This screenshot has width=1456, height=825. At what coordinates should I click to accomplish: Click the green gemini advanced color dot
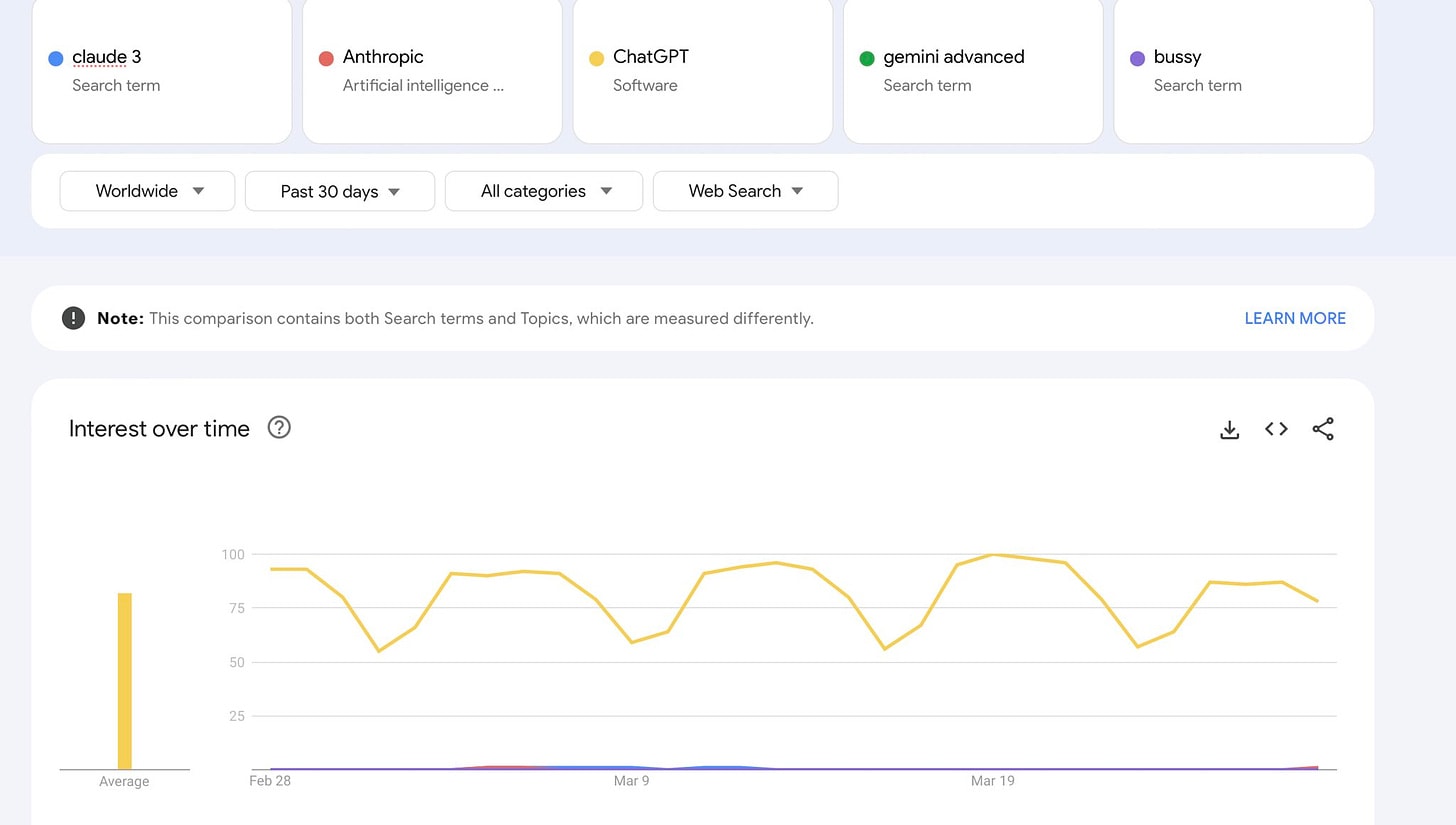[x=867, y=59]
